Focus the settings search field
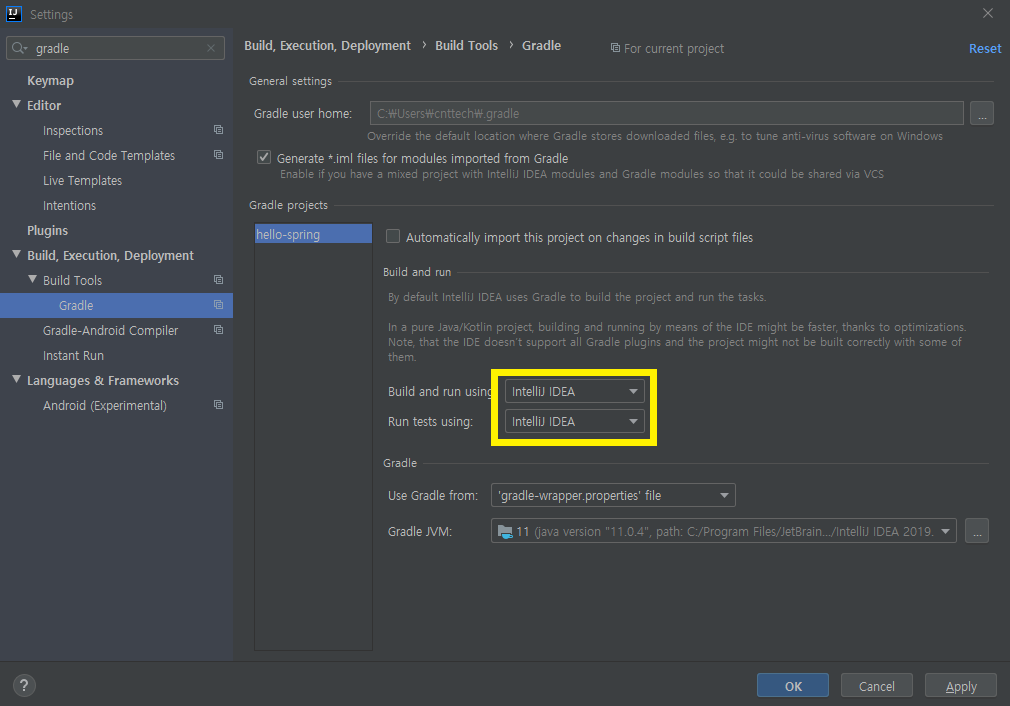 click(x=115, y=48)
